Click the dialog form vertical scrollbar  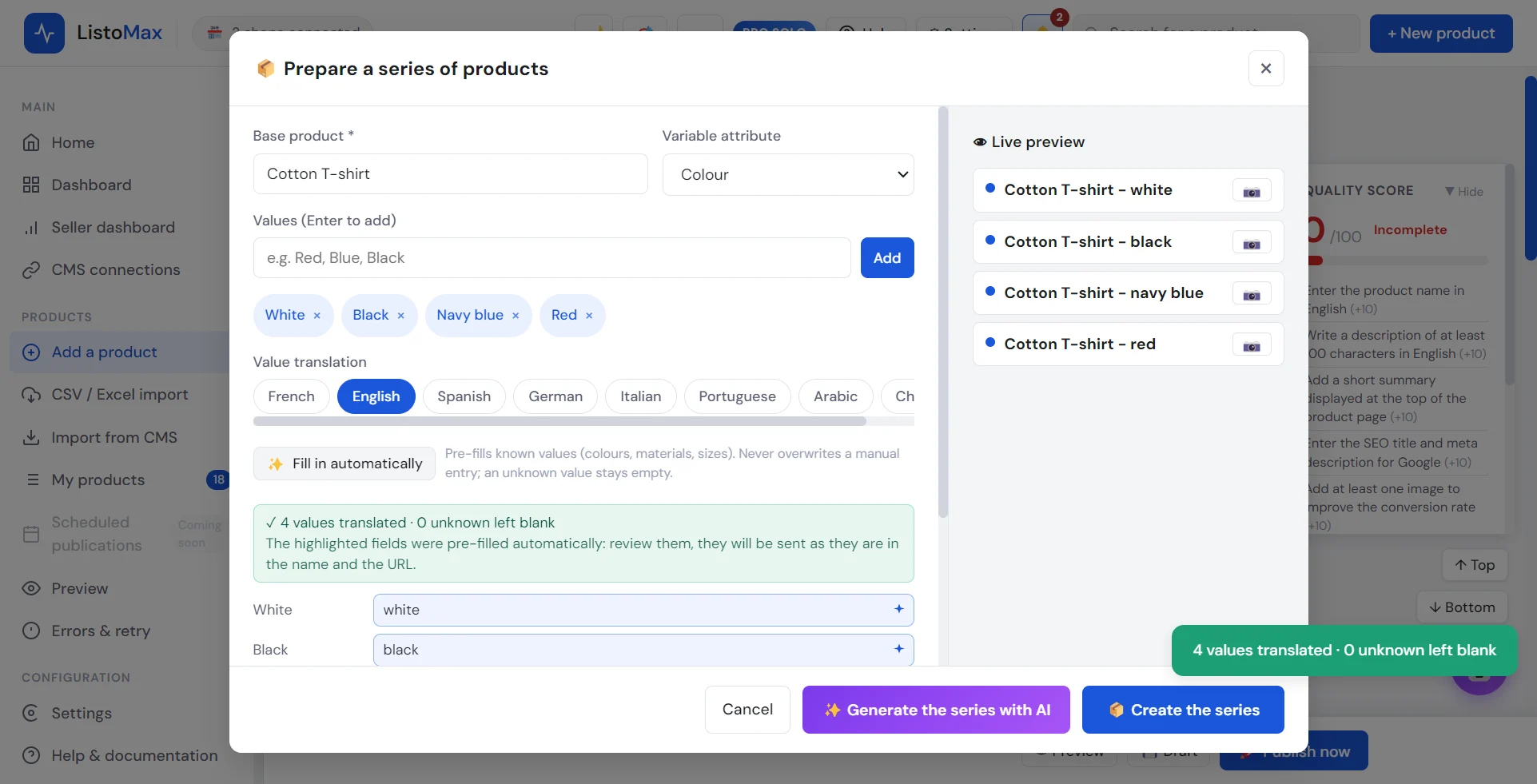click(943, 312)
